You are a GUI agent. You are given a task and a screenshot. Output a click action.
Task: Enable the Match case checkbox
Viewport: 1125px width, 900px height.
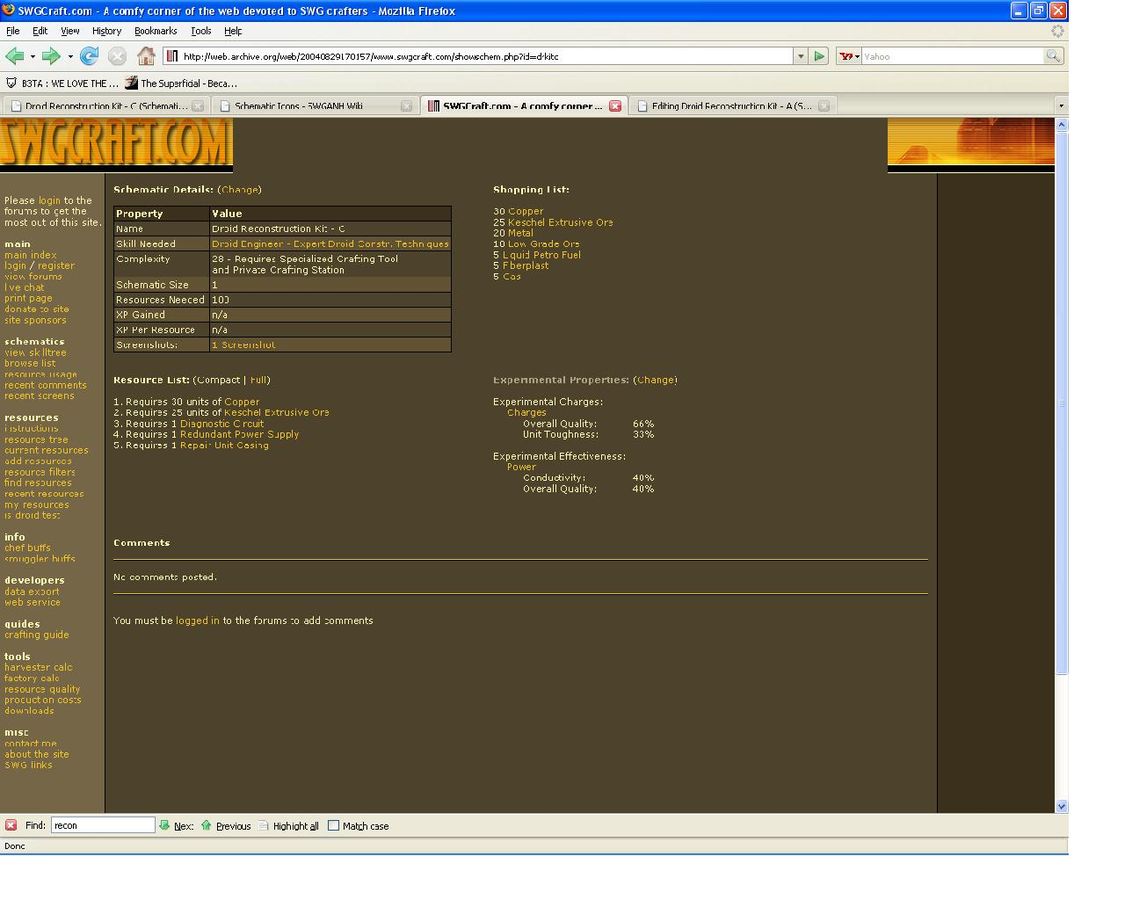click(334, 825)
